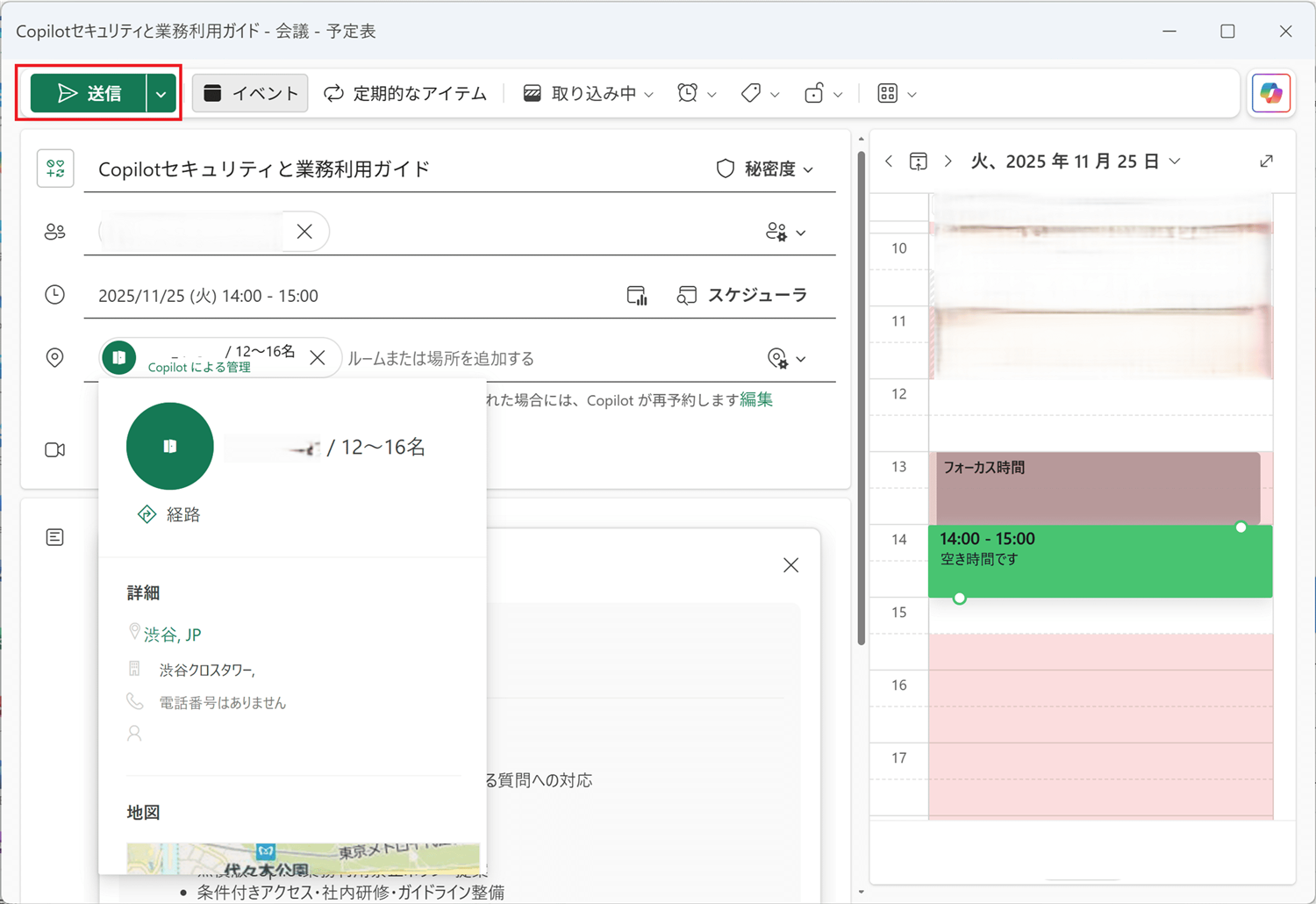Click the notes body icon
The width and height of the screenshot is (1316, 904).
(x=54, y=537)
